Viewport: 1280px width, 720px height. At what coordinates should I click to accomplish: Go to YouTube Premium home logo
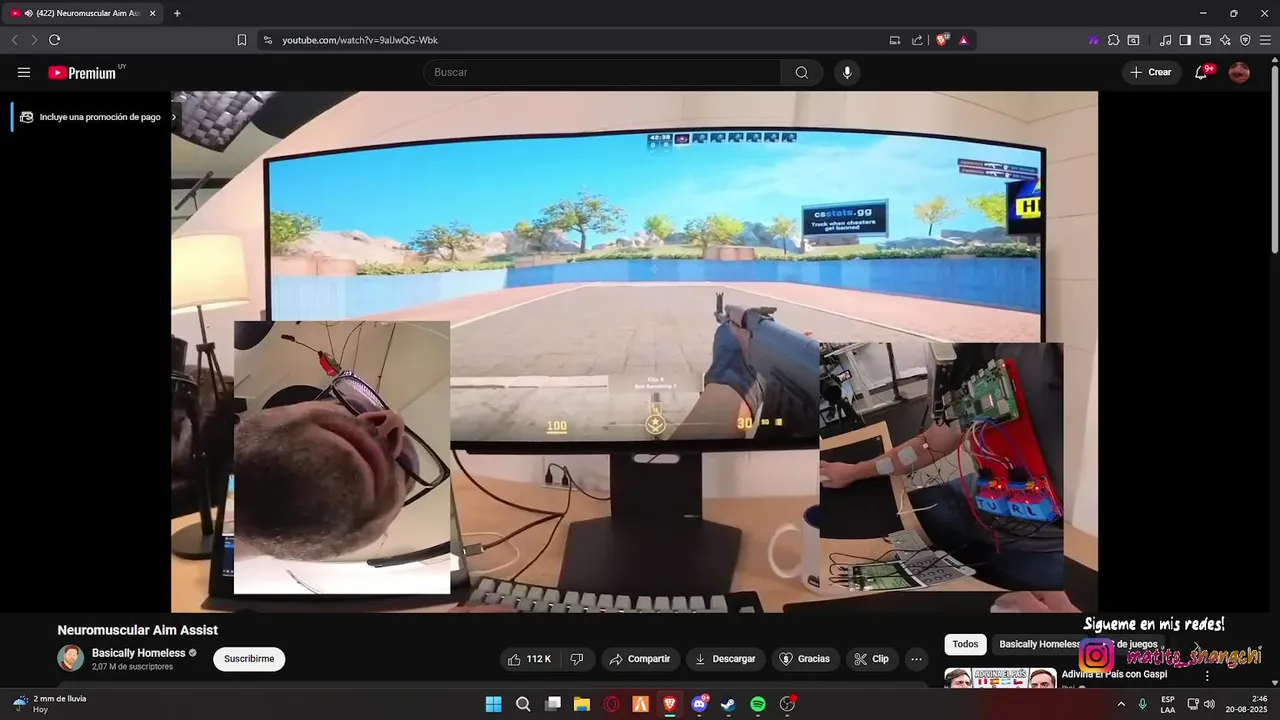(x=82, y=73)
